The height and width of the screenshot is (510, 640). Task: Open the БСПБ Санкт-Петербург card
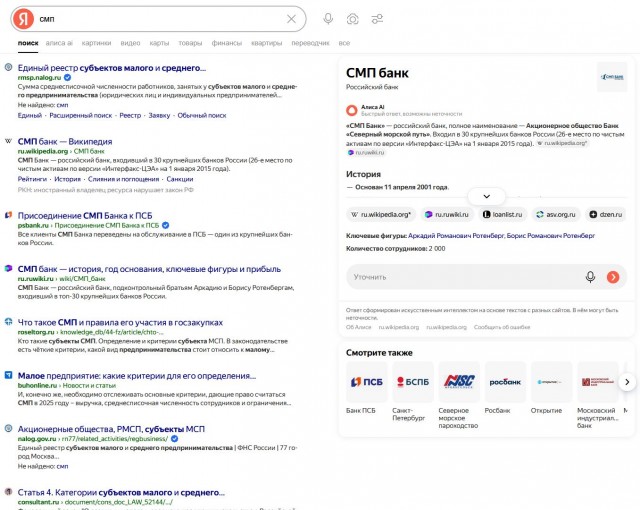(413, 392)
